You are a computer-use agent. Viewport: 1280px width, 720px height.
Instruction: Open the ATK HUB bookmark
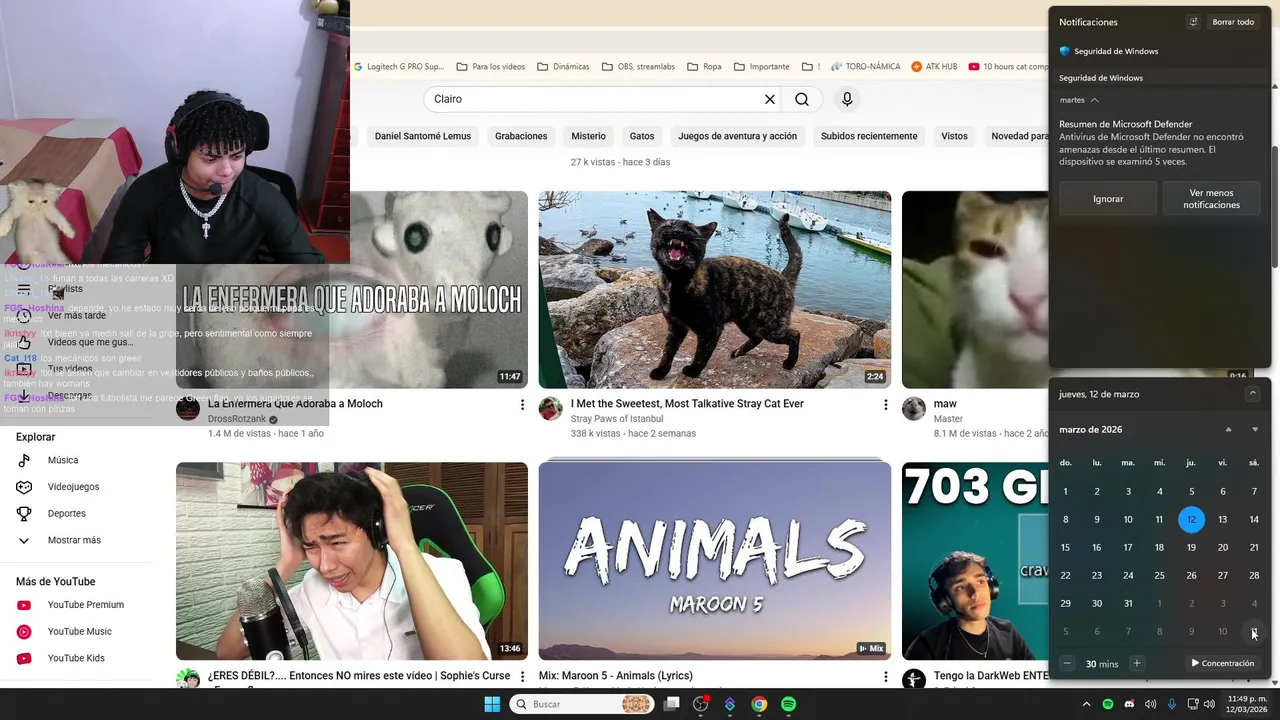(934, 67)
